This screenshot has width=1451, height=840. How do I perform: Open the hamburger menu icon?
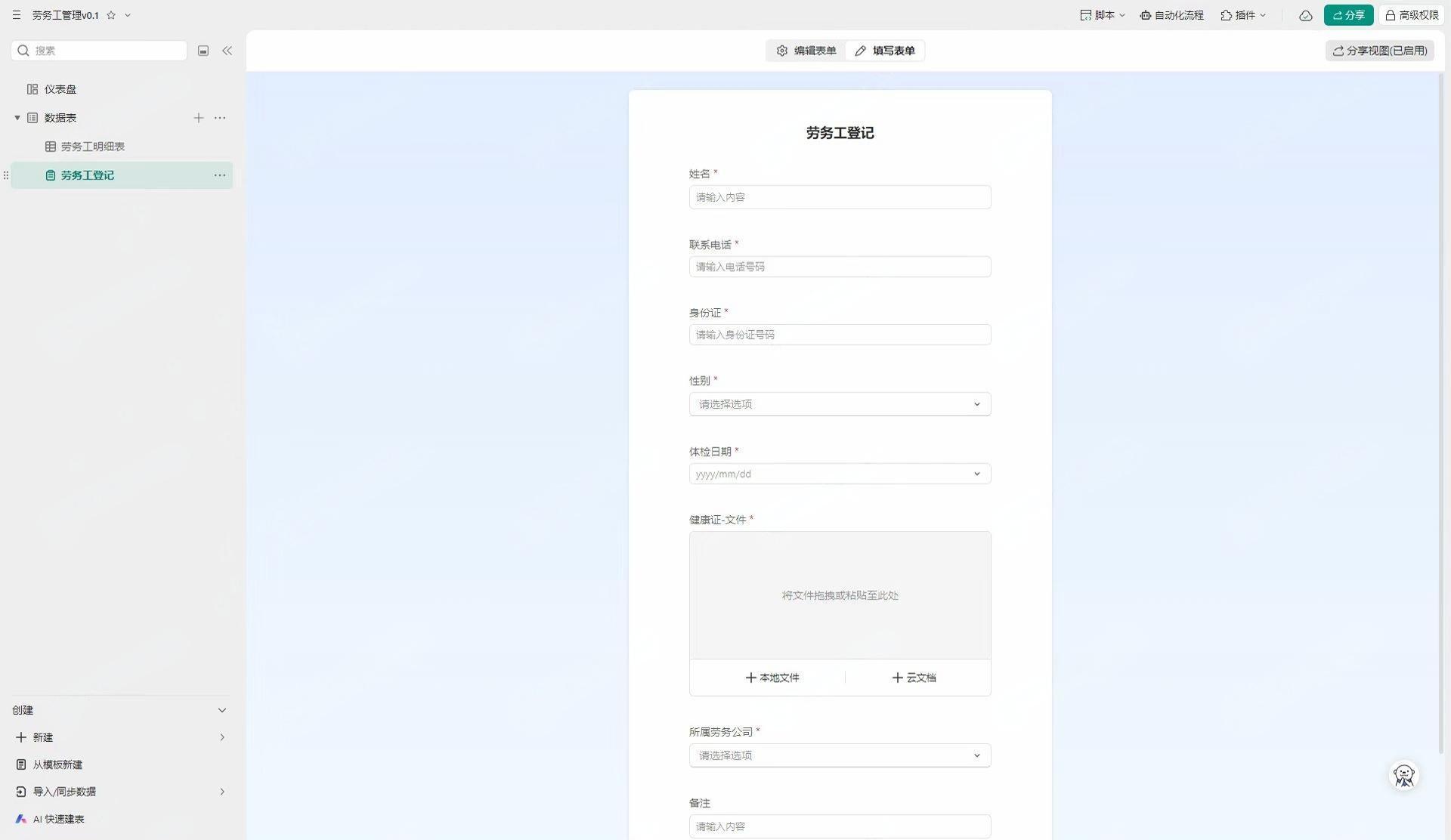16,15
